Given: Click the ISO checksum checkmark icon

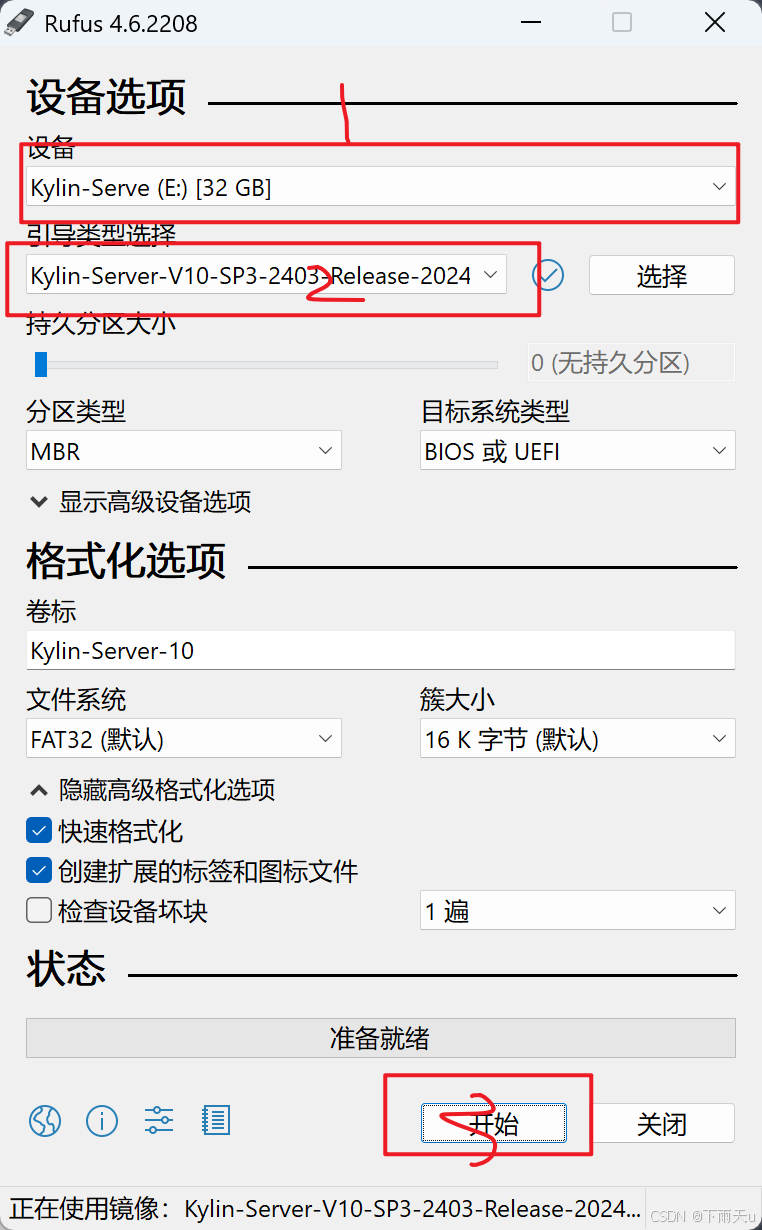Looking at the screenshot, I should 548,275.
